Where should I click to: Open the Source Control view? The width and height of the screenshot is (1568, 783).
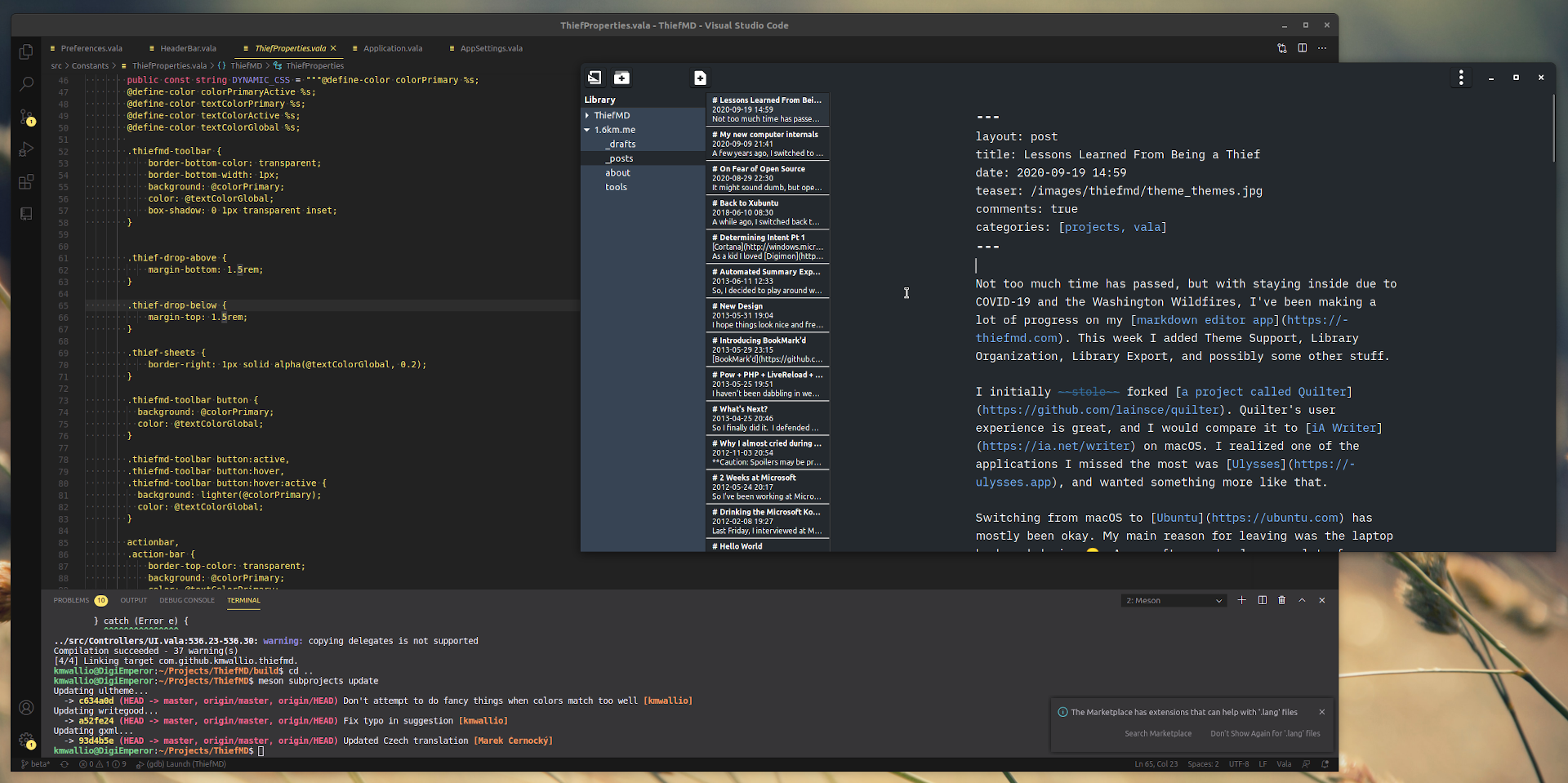(26, 117)
